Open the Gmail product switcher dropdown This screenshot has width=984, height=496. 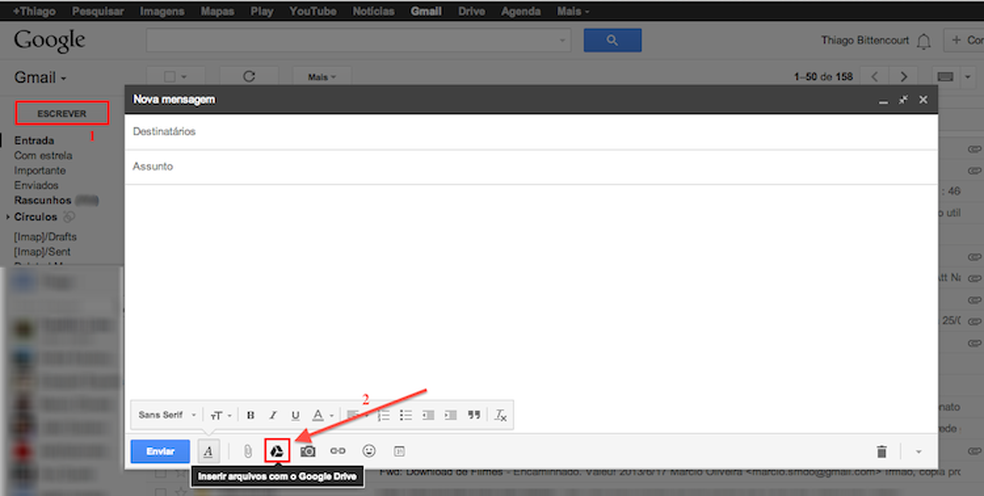coord(40,77)
